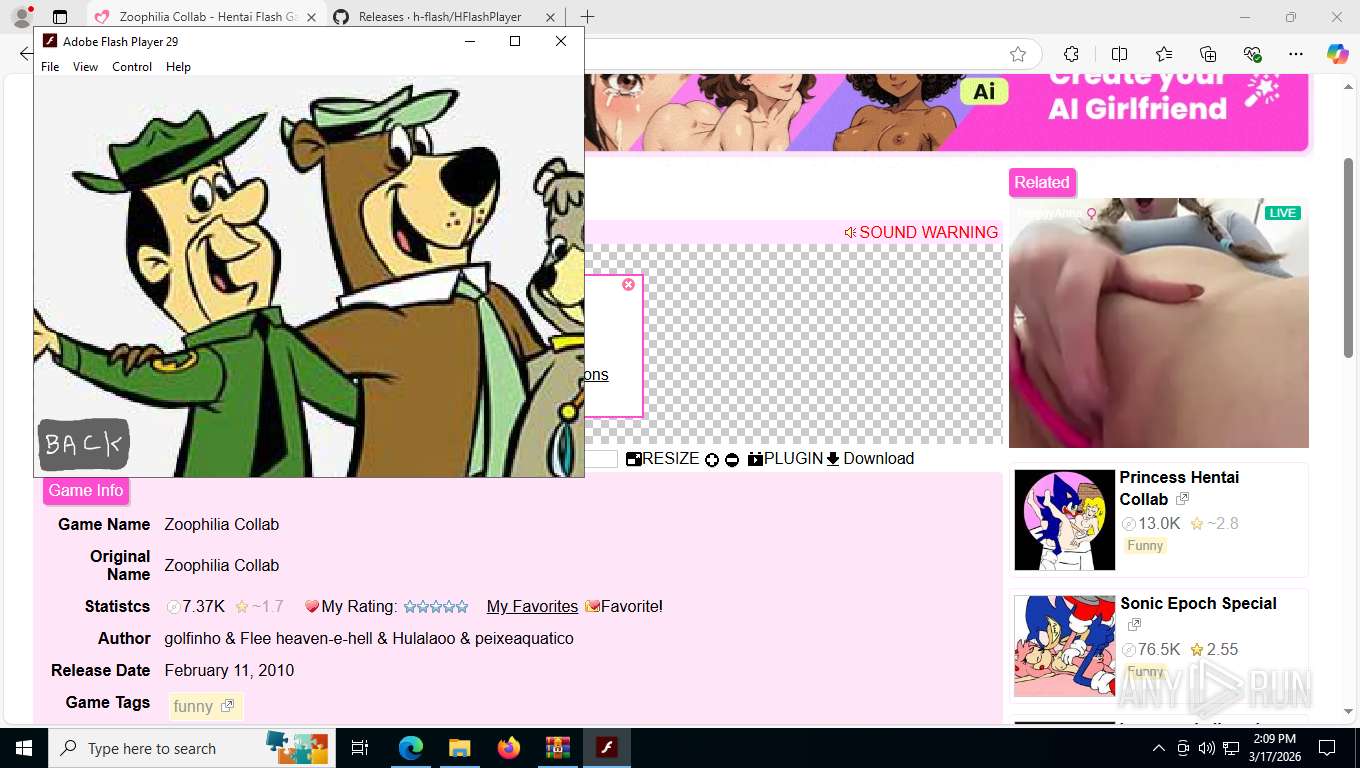Viewport: 1360px width, 768px height.
Task: Click the Funny tag under Princess Collab
Action: 1145,546
